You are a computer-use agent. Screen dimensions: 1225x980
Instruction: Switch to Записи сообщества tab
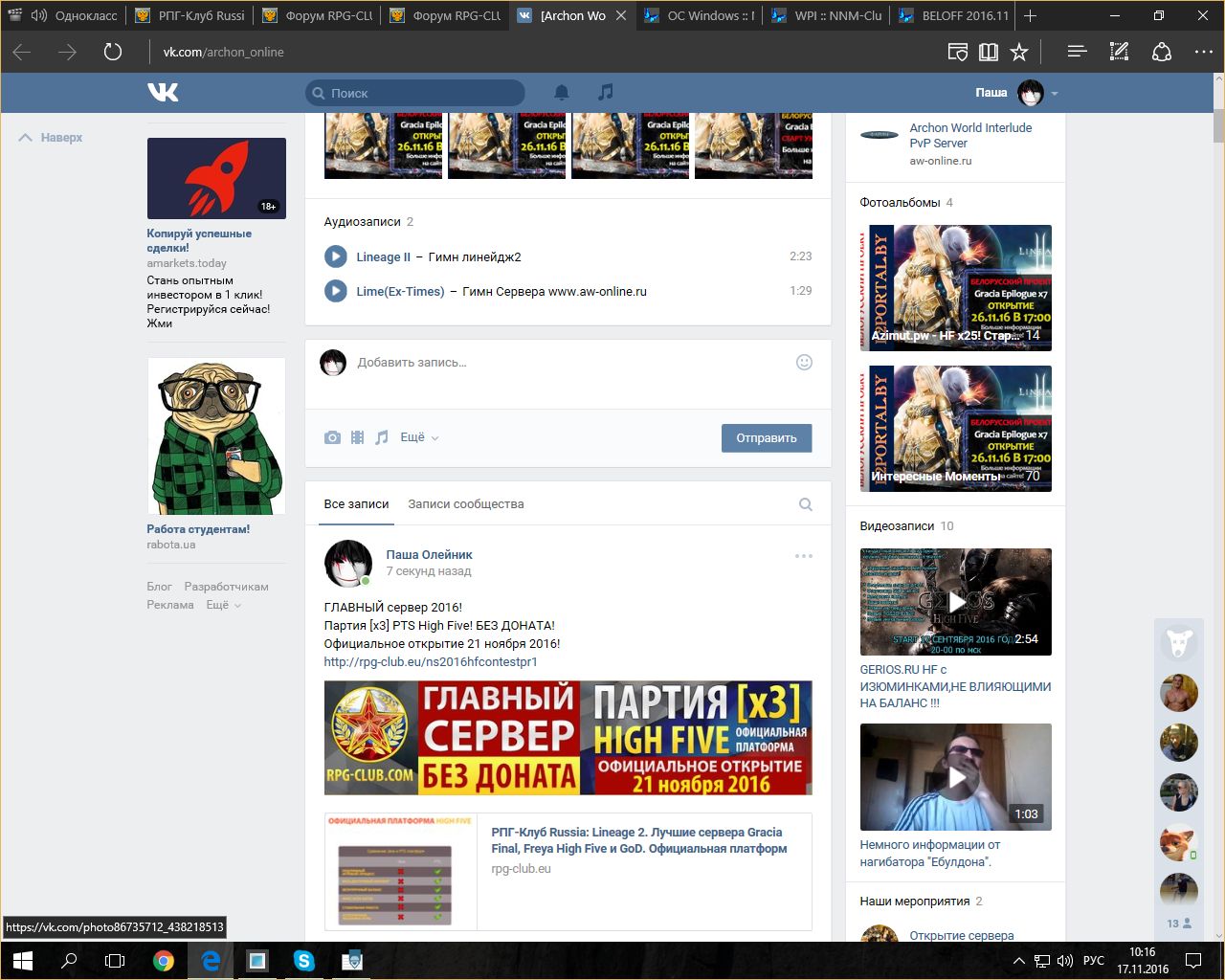point(466,504)
